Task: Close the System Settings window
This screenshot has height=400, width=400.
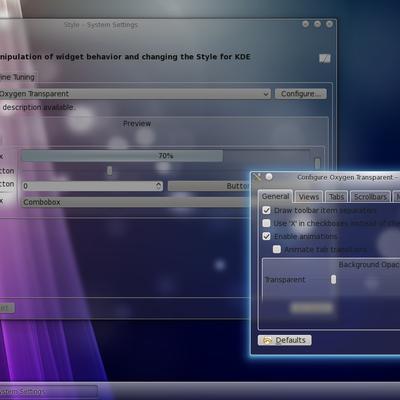Action: point(329,24)
